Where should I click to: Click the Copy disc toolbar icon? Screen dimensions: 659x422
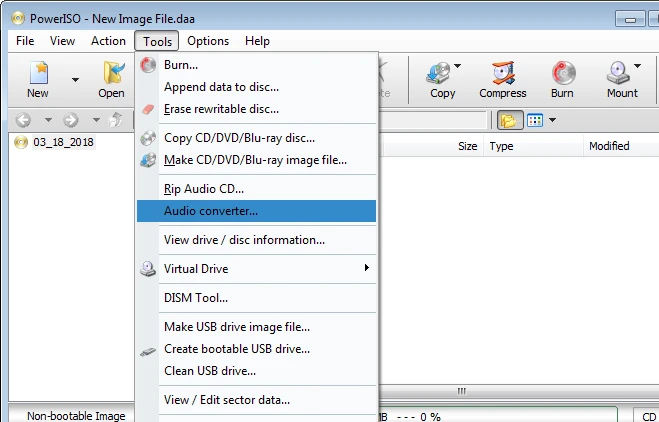(x=438, y=73)
